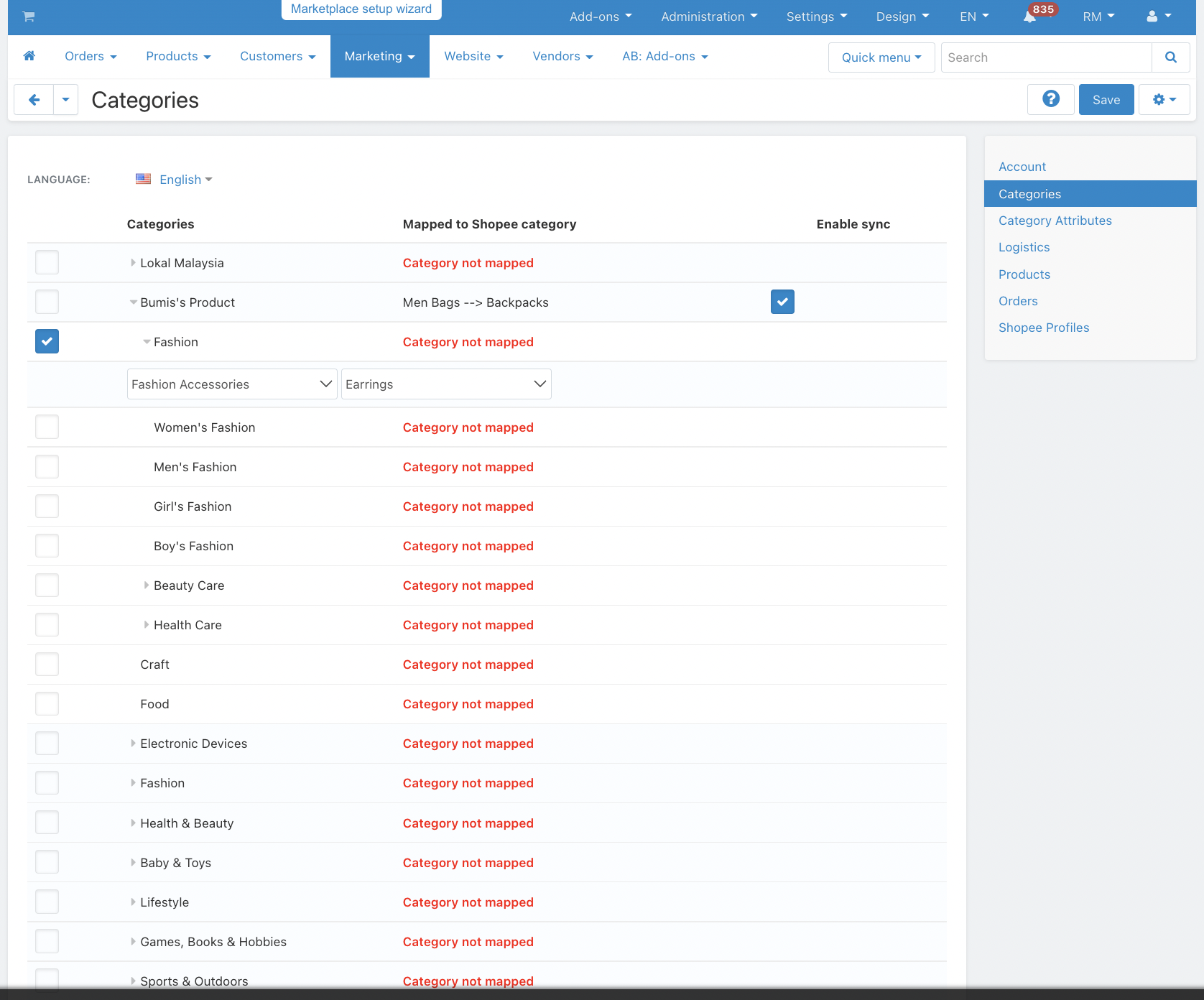The image size is (1204, 1000).
Task: Open the English language selector
Action: point(185,180)
